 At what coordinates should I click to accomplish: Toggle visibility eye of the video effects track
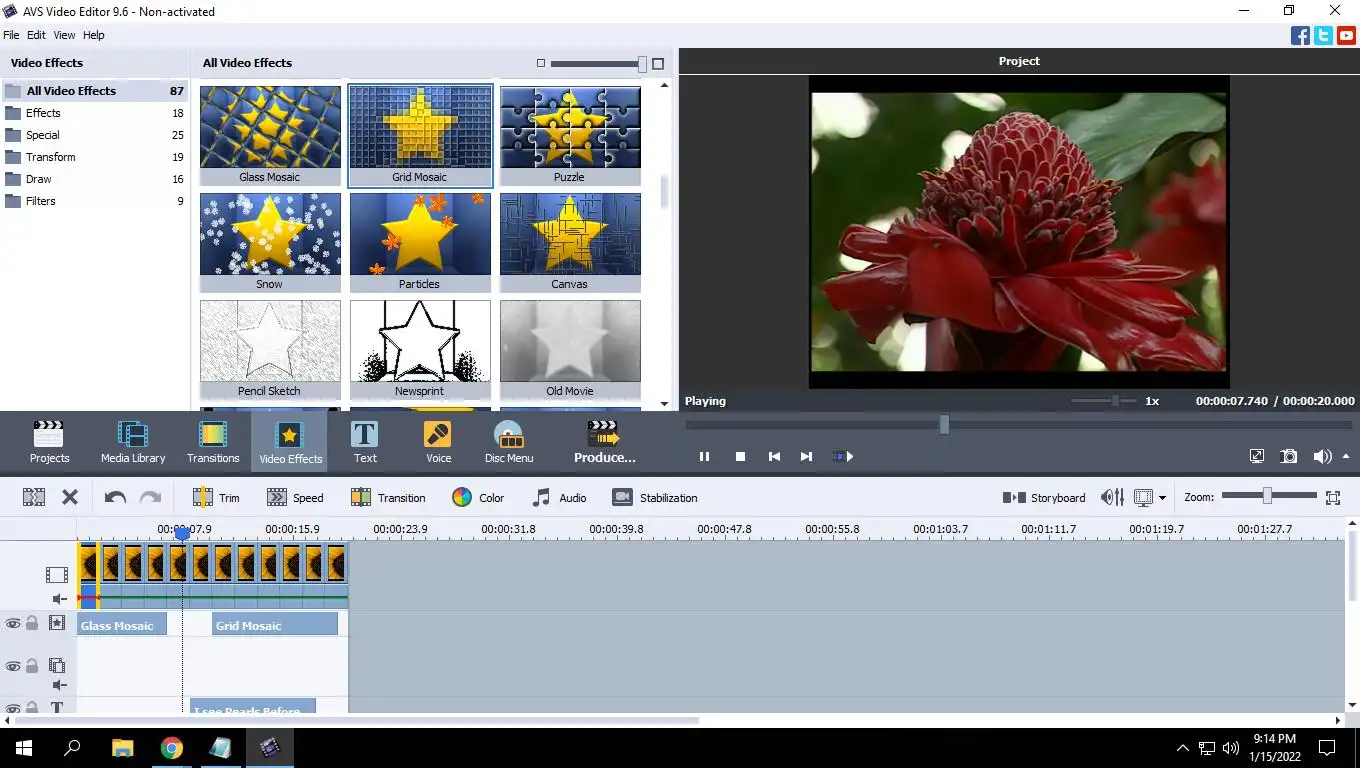(13, 623)
